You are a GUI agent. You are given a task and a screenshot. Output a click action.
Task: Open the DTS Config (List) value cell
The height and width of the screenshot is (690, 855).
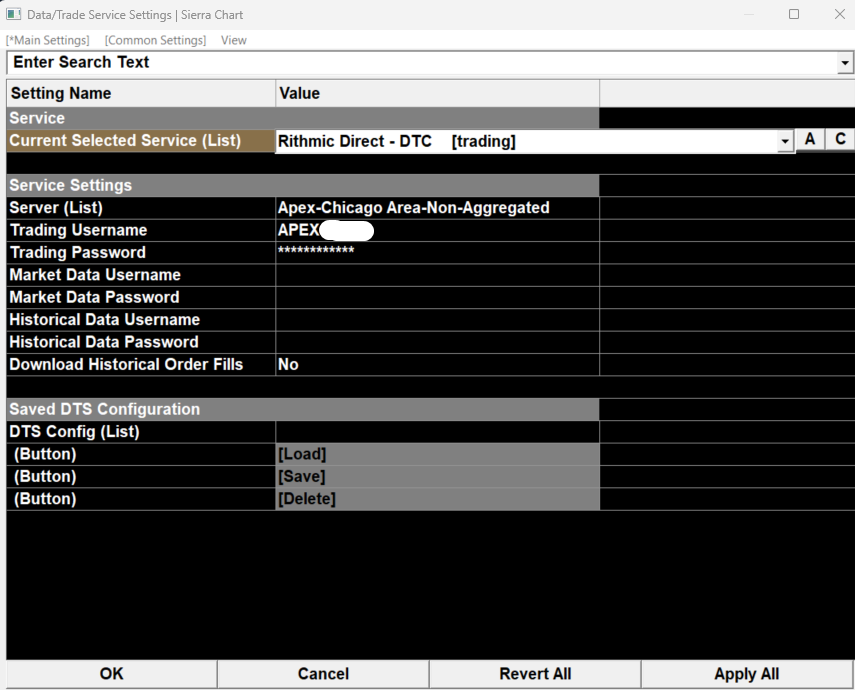[437, 431]
